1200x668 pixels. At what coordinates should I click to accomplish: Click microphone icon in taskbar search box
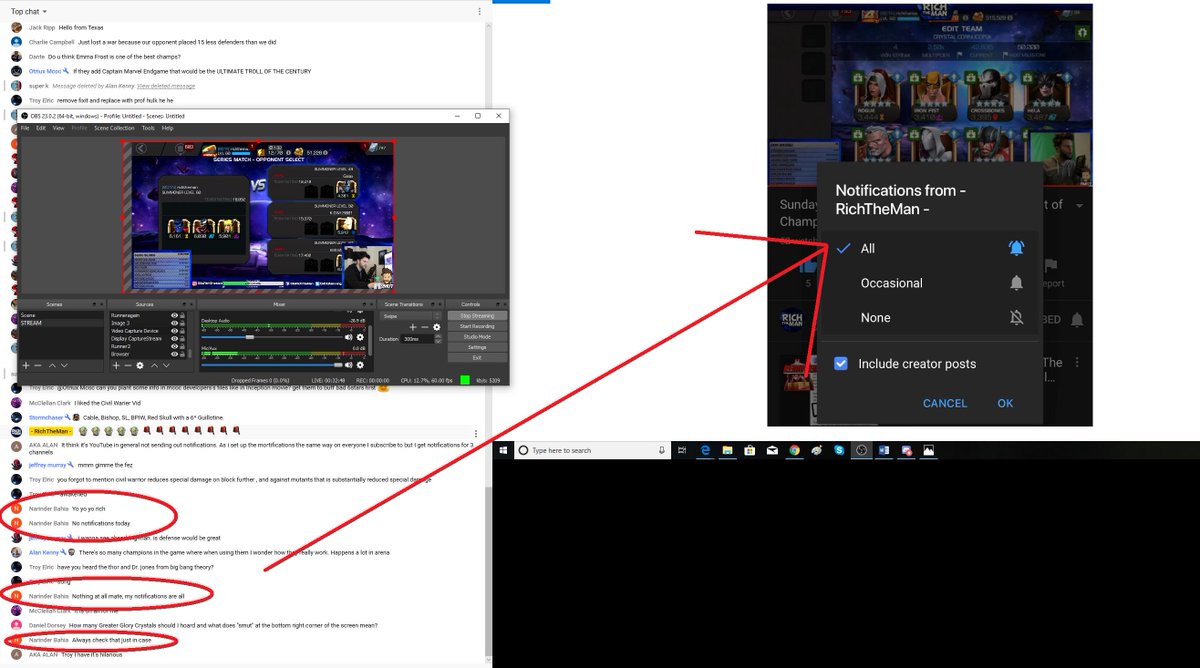[662, 451]
